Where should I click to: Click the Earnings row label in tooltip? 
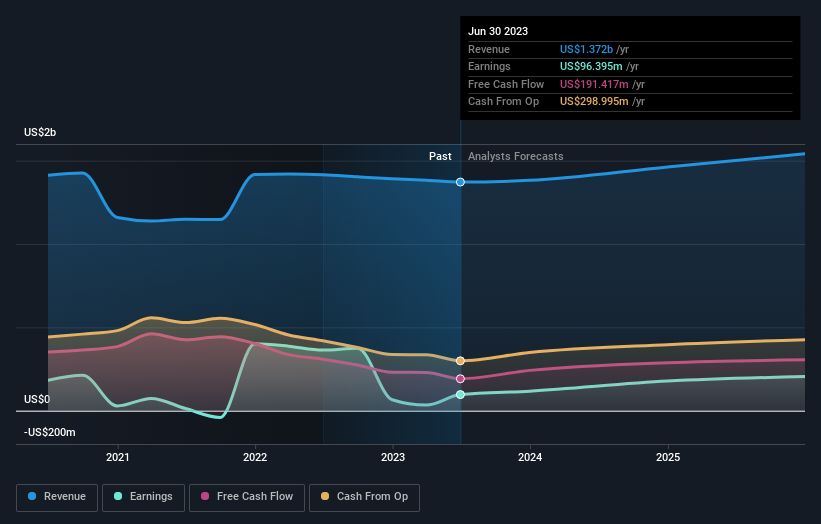(489, 66)
